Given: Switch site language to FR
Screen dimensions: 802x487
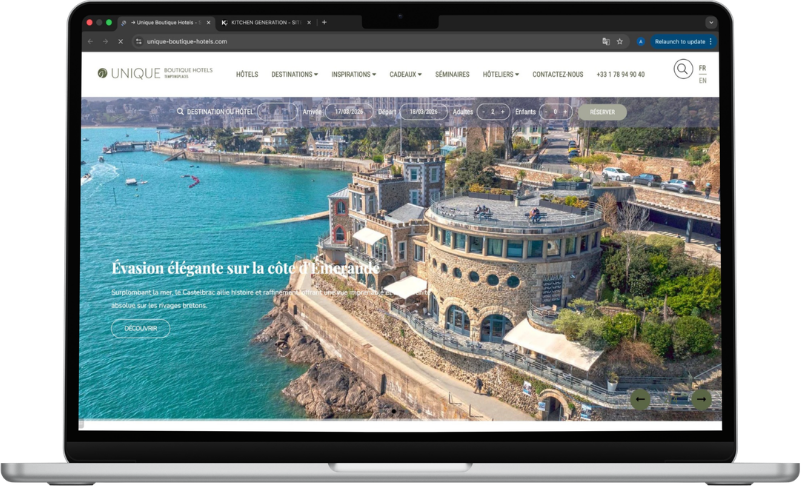Looking at the screenshot, I should [702, 68].
